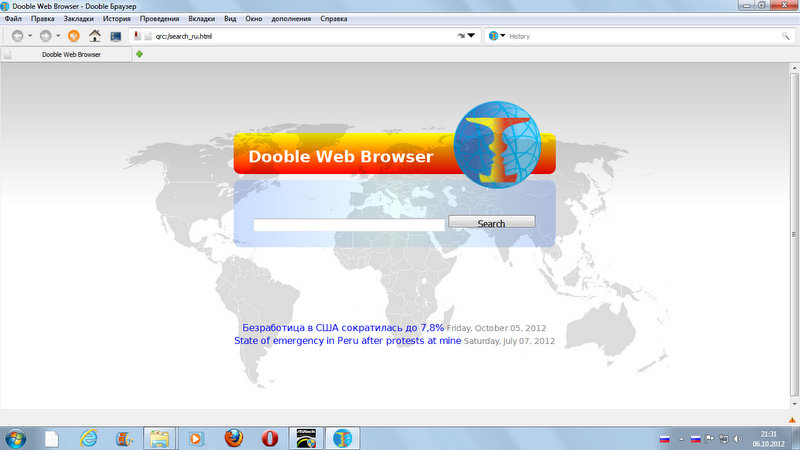Open the Forward history dropdown arrow
This screenshot has height=450, width=800.
(58, 36)
